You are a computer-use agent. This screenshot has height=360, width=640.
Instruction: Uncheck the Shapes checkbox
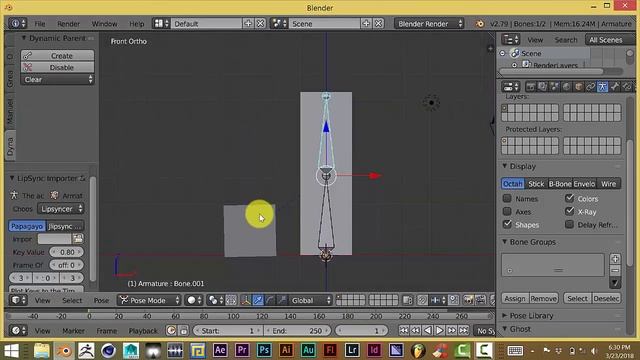507,224
